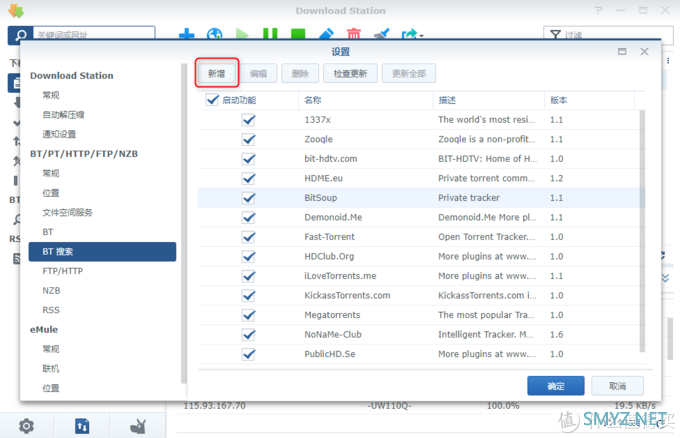
Task: Click the broom clear-completed icon
Action: pyautogui.click(x=382, y=34)
